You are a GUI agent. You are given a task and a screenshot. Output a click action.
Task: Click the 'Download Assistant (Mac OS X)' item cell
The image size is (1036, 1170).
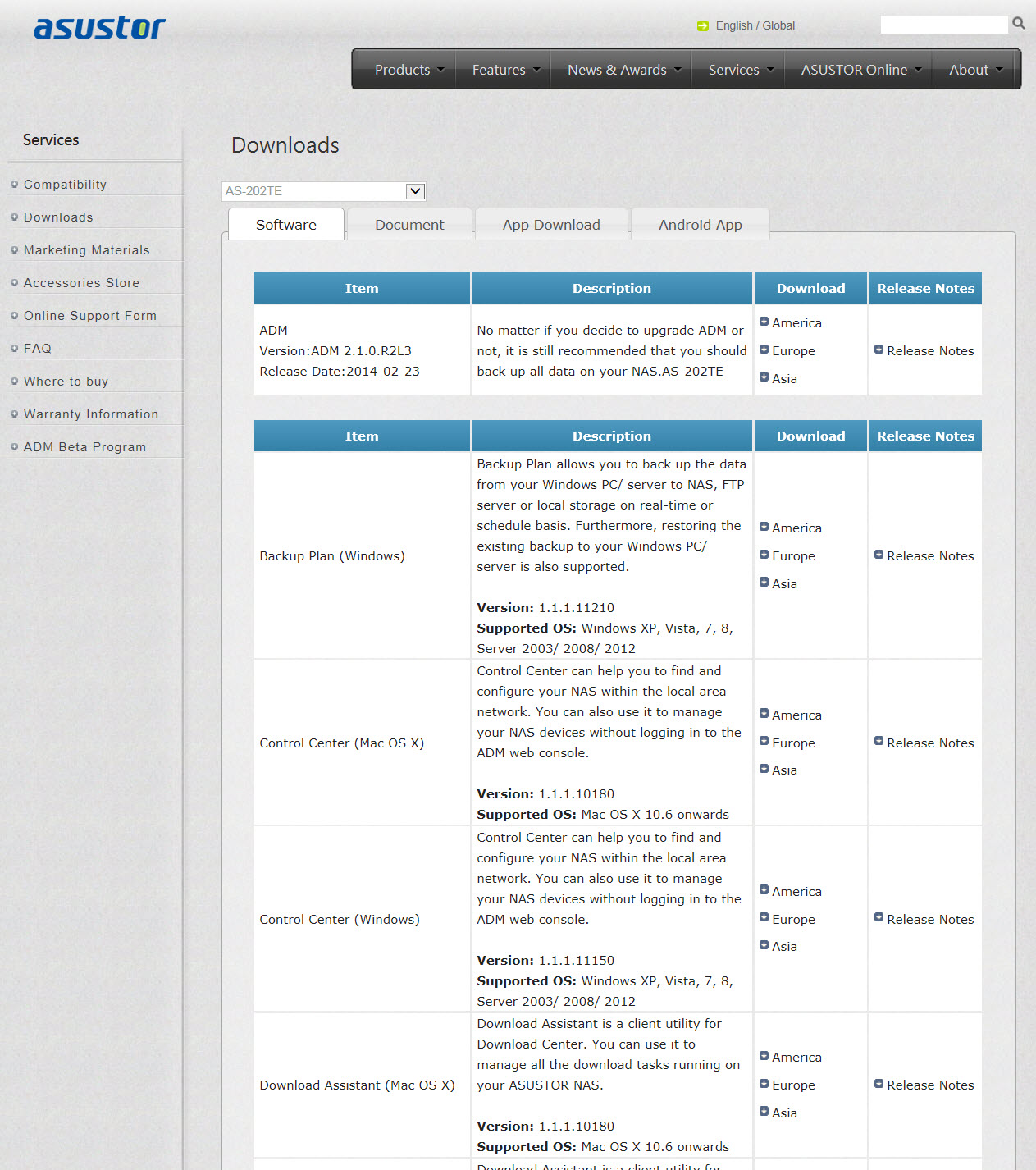click(362, 1085)
